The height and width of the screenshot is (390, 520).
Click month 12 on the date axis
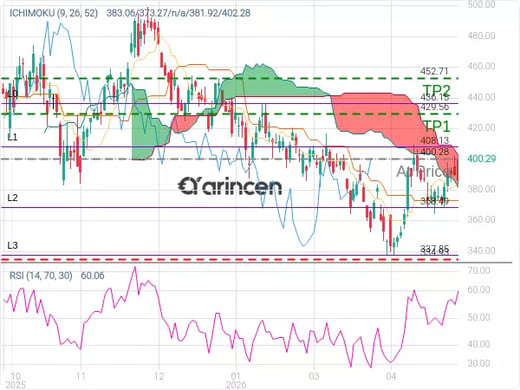pos(159,376)
